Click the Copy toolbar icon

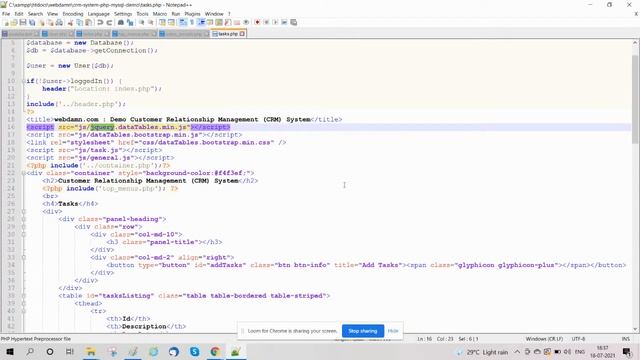point(80,22)
